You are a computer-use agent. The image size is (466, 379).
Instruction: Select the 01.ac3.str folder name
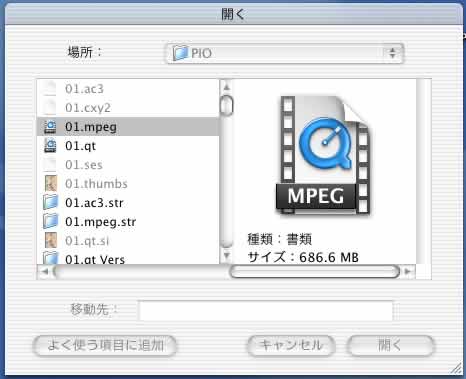(x=94, y=203)
